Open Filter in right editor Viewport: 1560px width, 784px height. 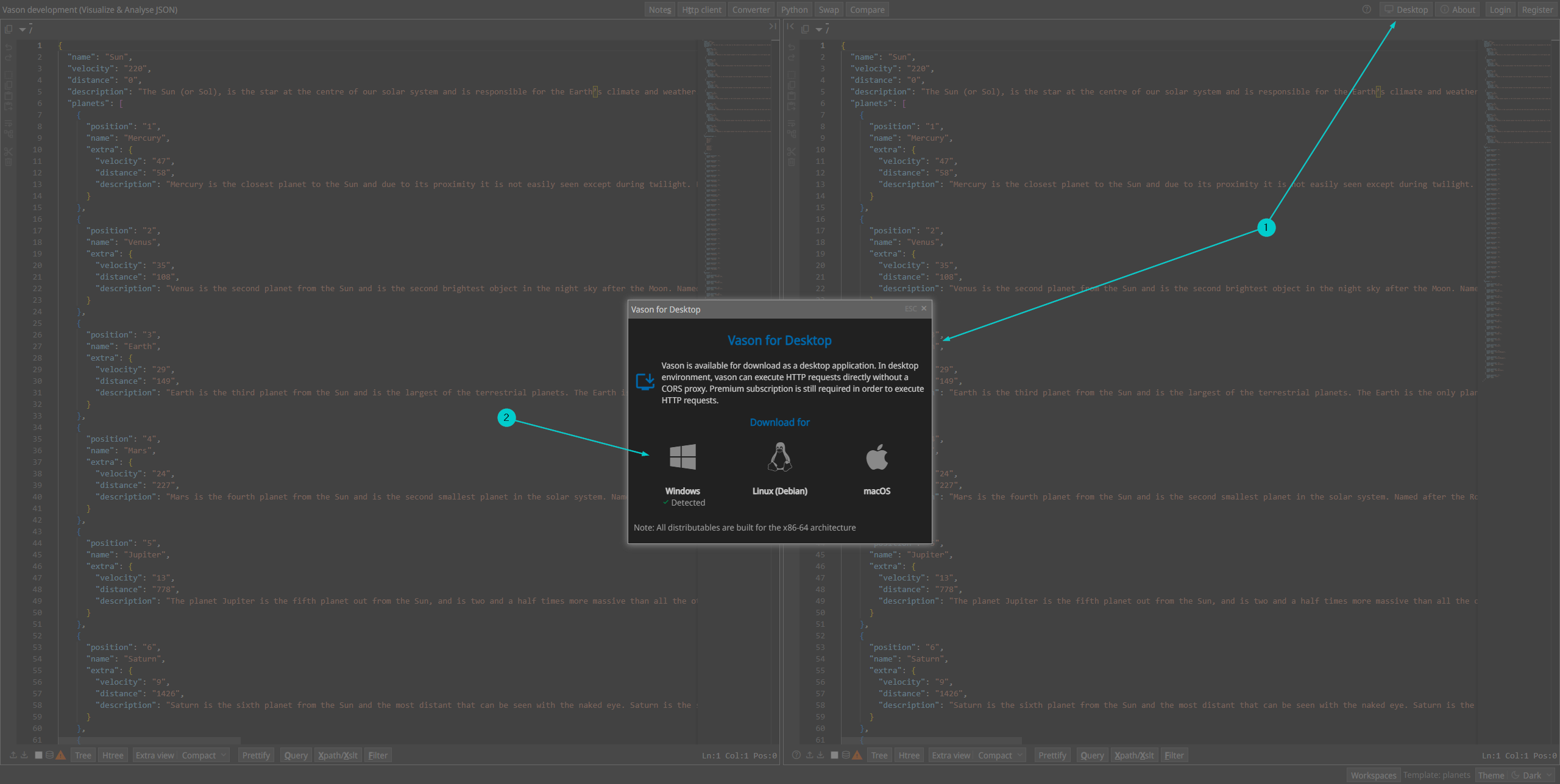coord(1174,755)
